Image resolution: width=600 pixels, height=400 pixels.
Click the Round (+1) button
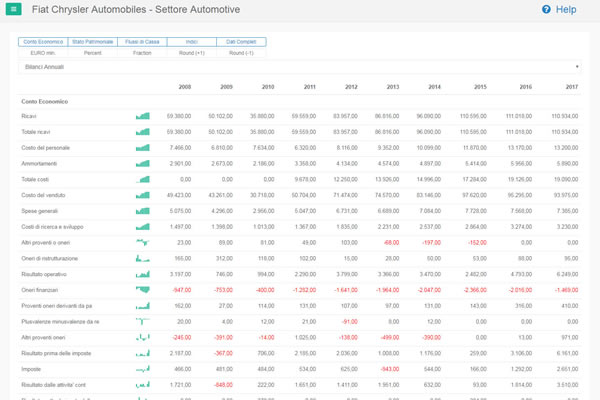[x=192, y=53]
